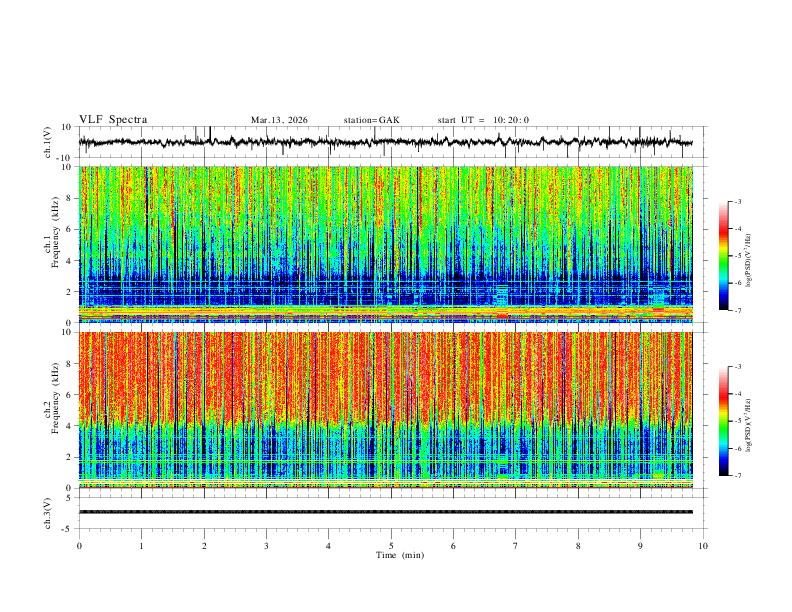Screen dimensions: 792x612
Task: Click time axis tick "6"
Action: click(454, 546)
